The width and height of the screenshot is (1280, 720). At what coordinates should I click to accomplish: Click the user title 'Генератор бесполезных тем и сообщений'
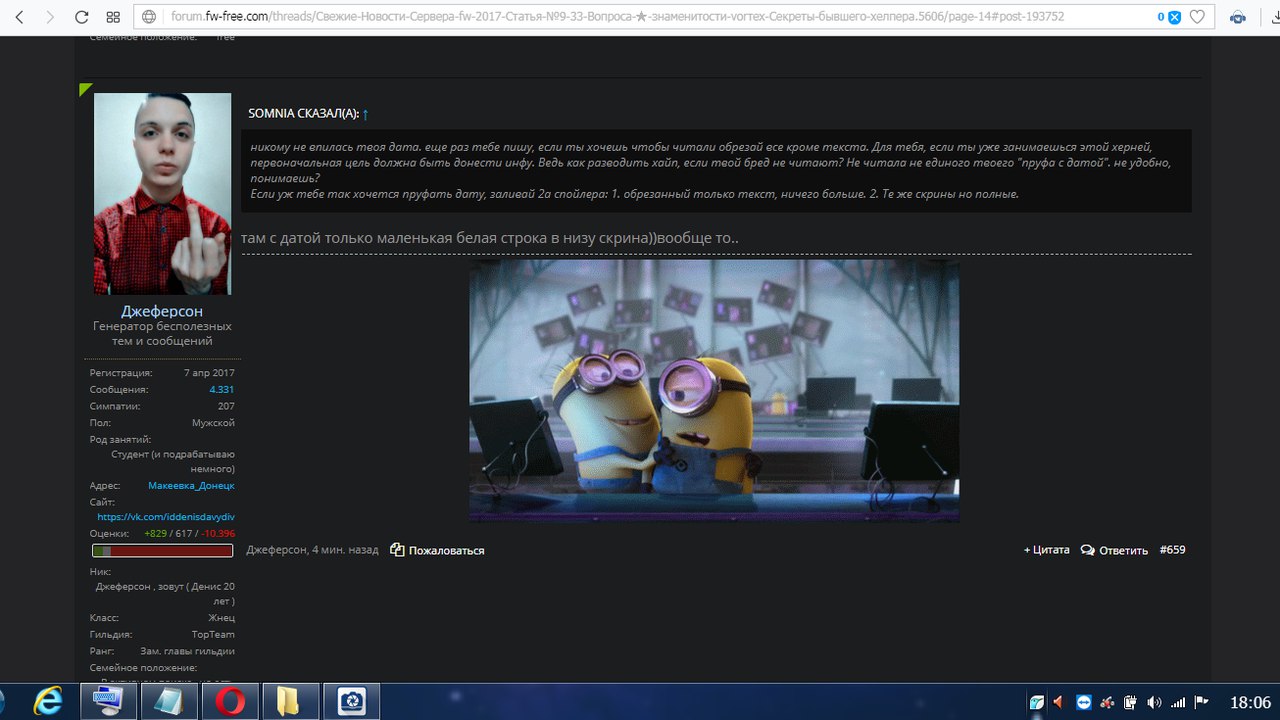(162, 333)
